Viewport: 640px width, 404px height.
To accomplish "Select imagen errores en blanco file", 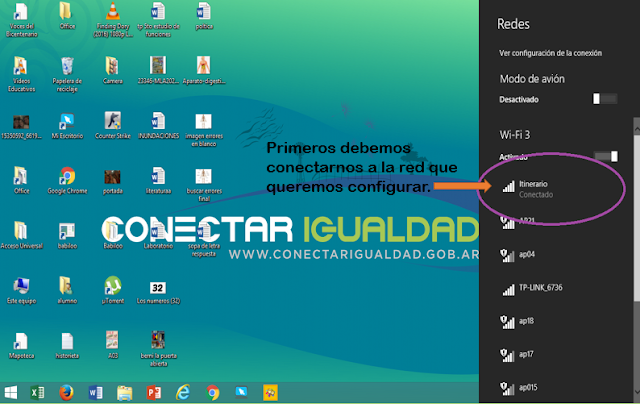I will tap(204, 130).
